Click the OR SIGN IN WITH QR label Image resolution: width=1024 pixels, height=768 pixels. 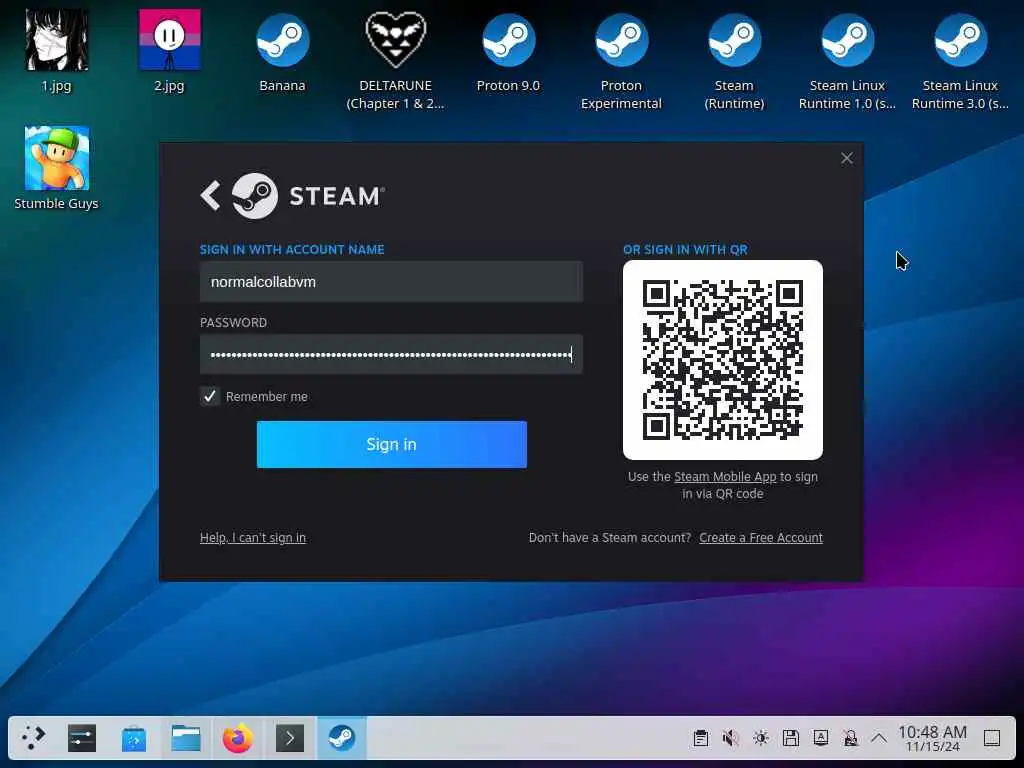685,249
